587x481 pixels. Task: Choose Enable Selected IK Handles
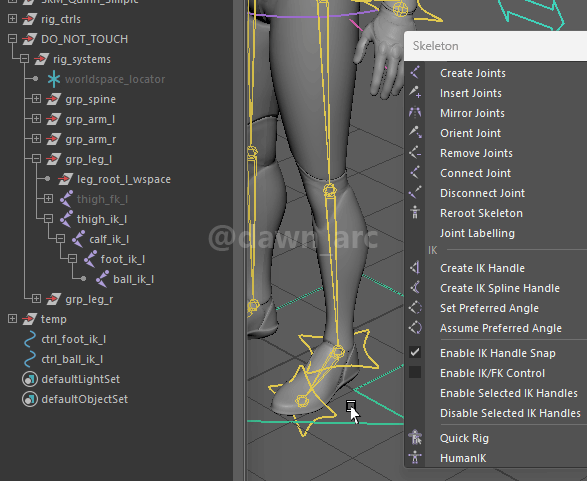509,393
